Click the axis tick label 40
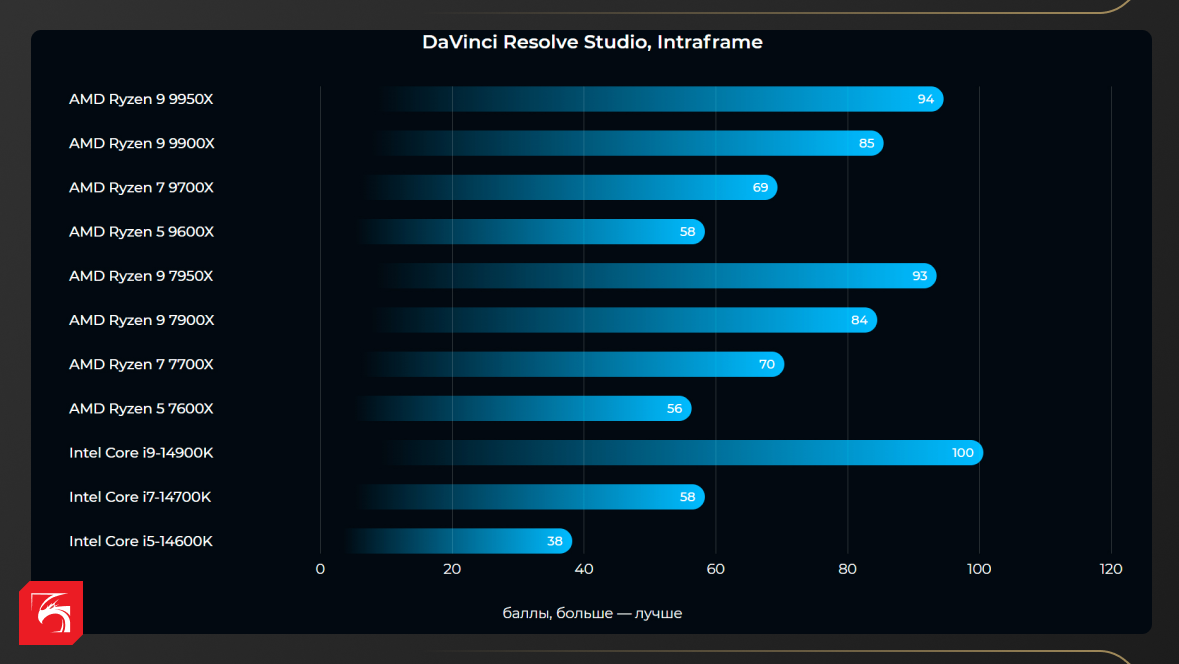Image resolution: width=1179 pixels, height=664 pixels. click(583, 569)
